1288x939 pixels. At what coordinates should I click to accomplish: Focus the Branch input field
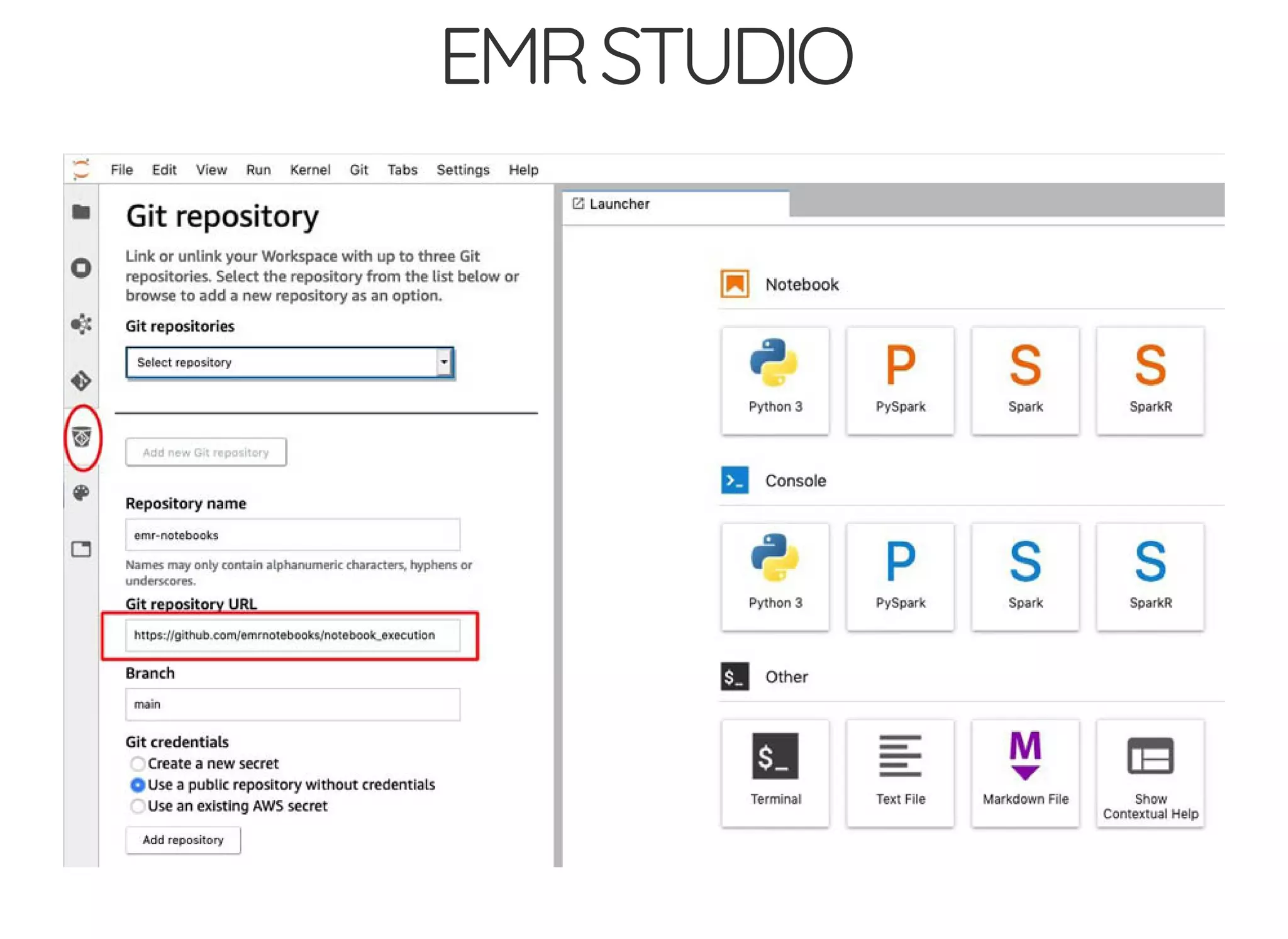292,704
